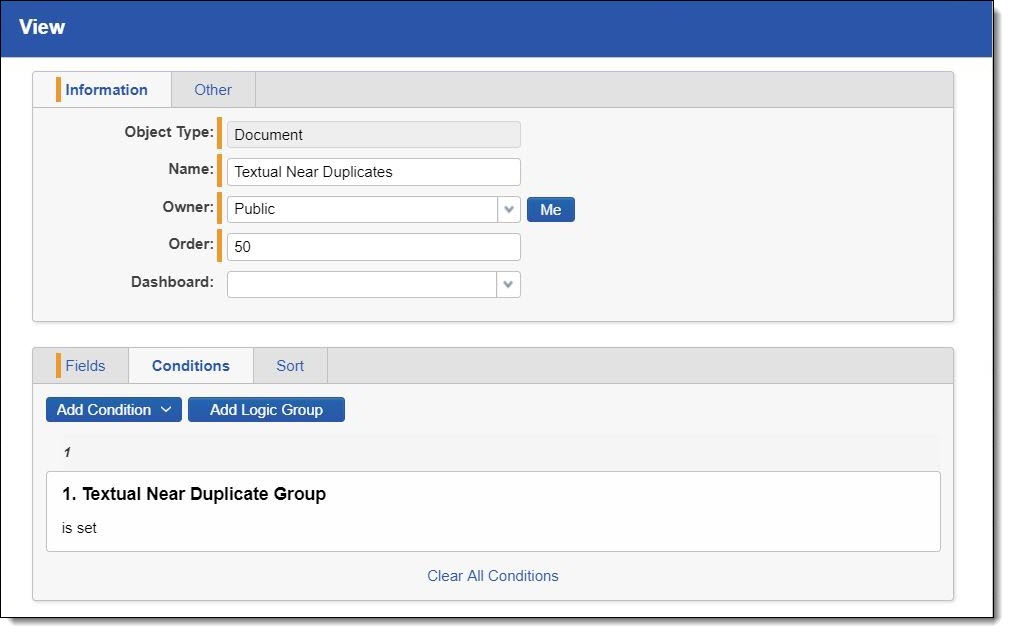Screen dimensions: 1009x633
Task: Select the Conditions tab
Action: 191,366
